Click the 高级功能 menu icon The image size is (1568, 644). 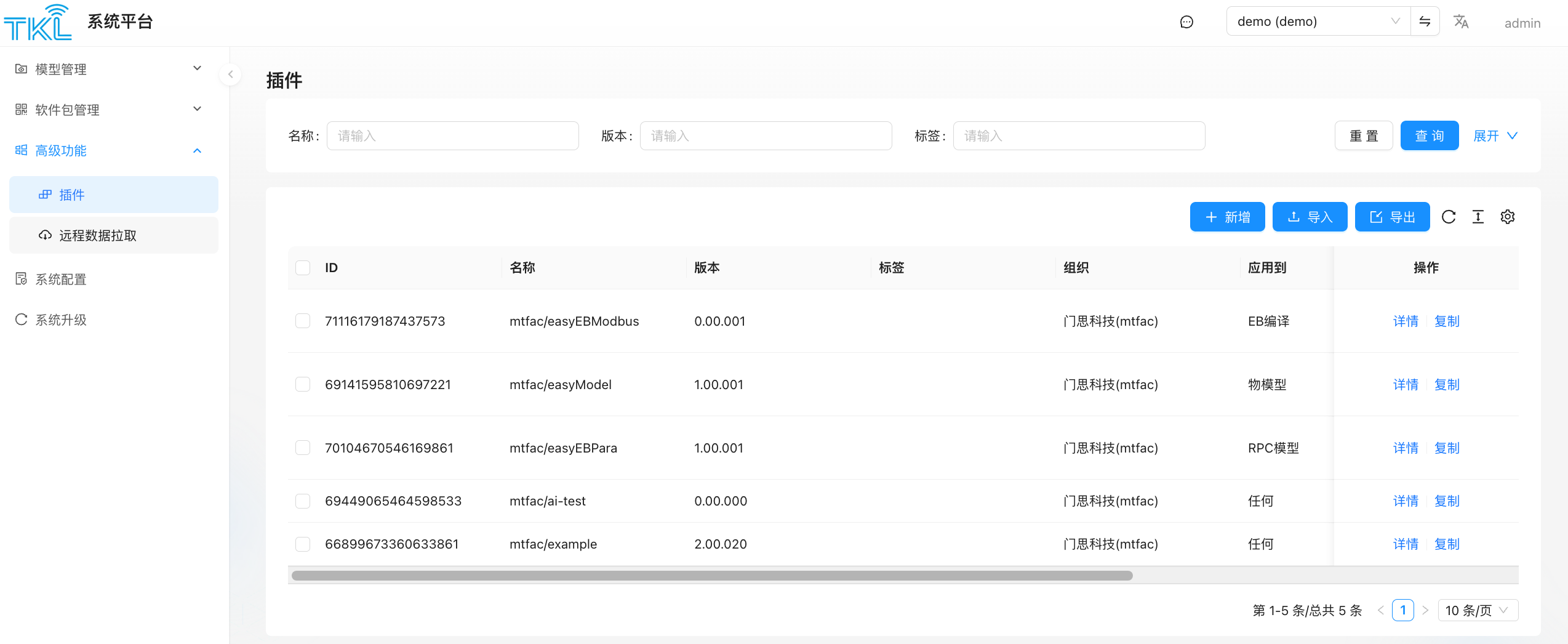(22, 150)
